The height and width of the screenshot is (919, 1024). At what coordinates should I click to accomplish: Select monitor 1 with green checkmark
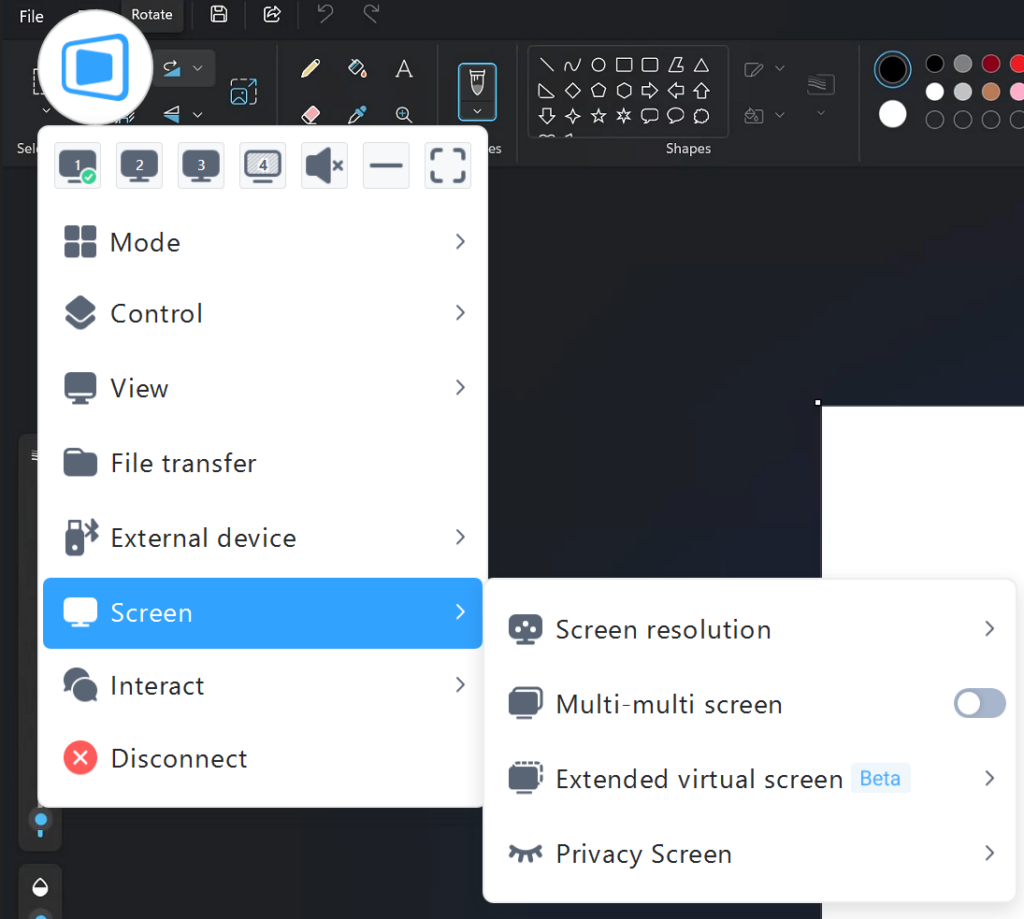point(77,165)
